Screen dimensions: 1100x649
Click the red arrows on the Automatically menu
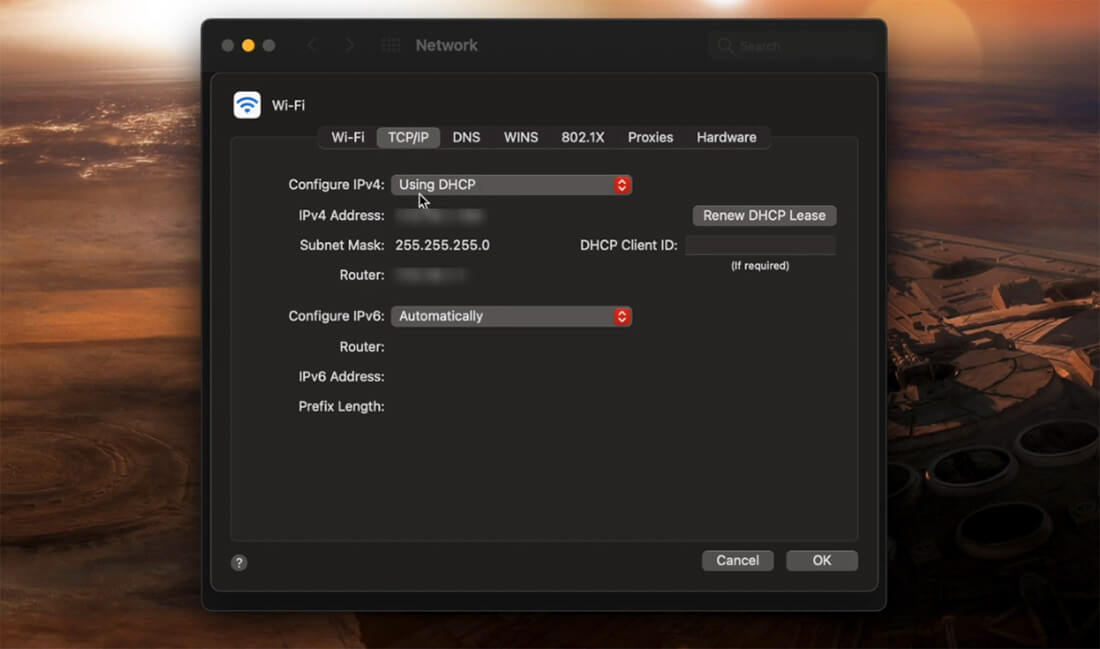coord(622,316)
